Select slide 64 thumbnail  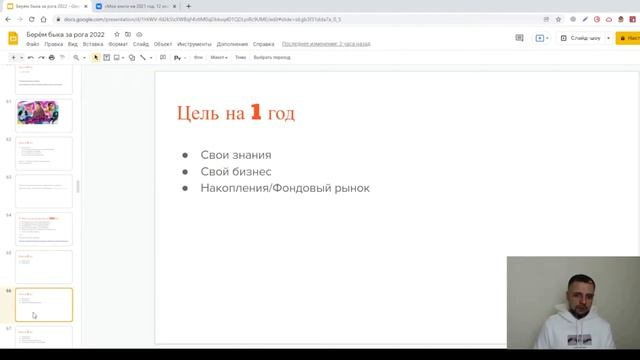pyautogui.click(x=44, y=229)
